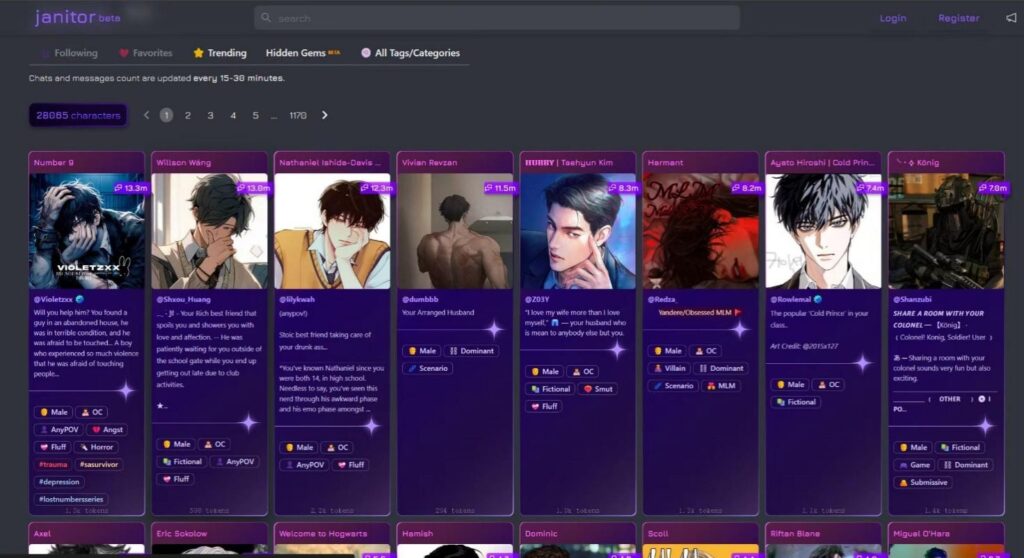
Task: Click the next page arrow
Action: [x=325, y=115]
